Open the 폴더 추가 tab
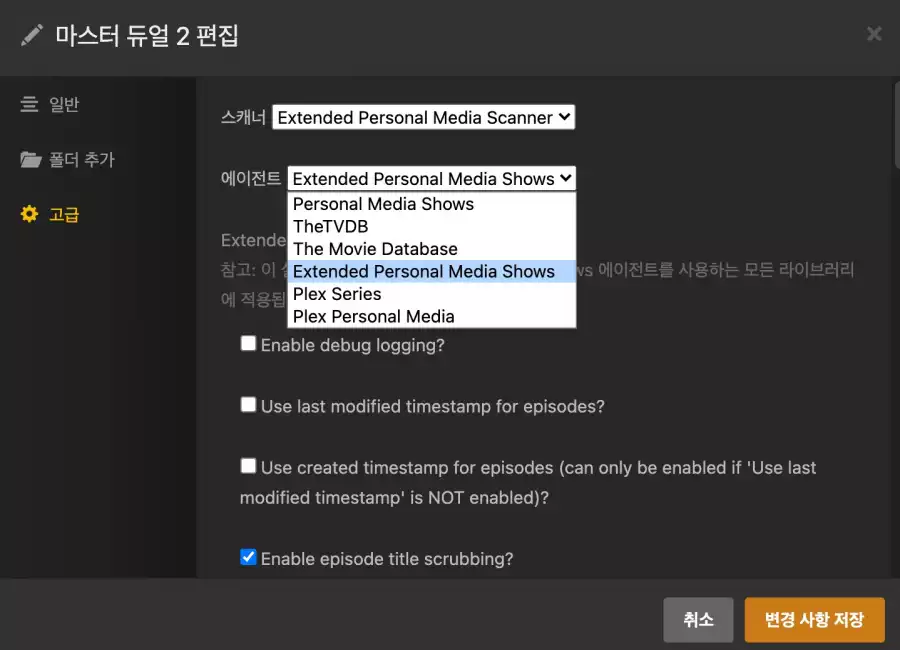Screen dimensions: 900x650 tap(68, 159)
